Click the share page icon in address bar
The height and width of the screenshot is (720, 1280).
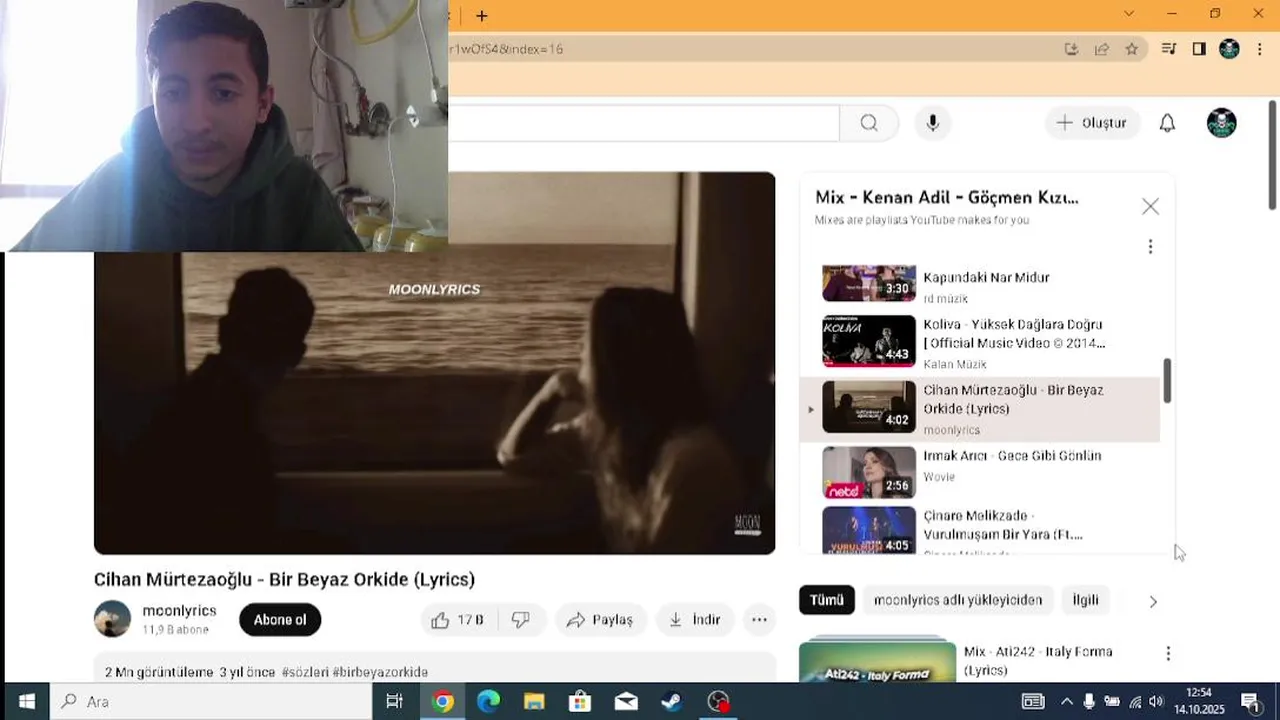[x=1101, y=49]
